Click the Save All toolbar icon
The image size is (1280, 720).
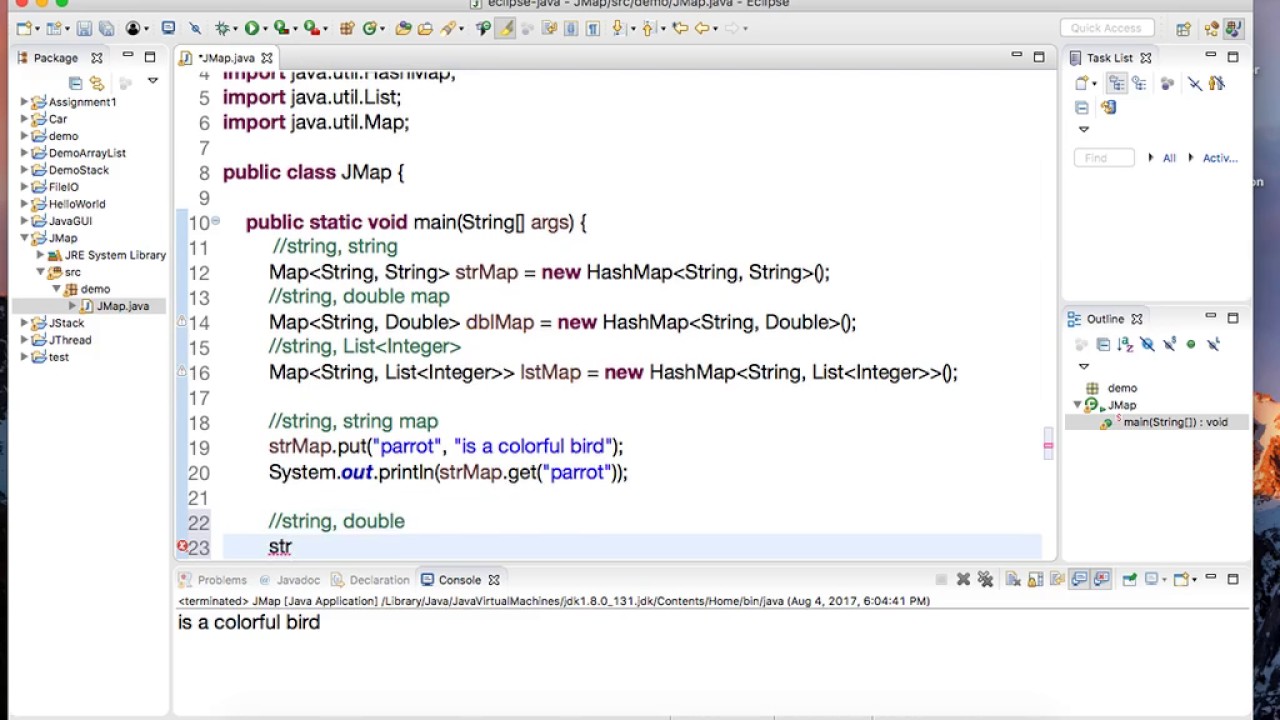pyautogui.click(x=106, y=28)
